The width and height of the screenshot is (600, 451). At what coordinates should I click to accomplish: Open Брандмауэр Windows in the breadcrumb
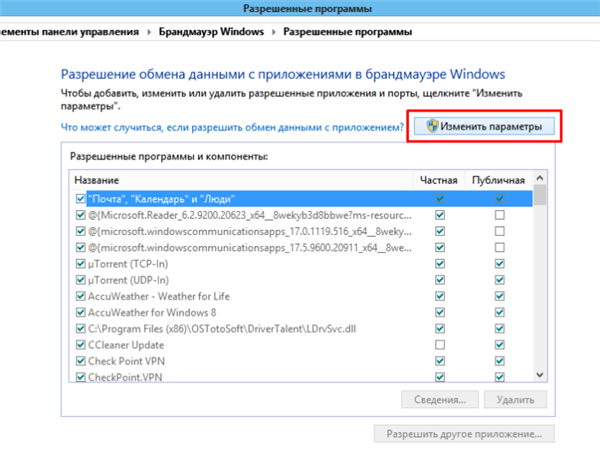pyautogui.click(x=211, y=31)
